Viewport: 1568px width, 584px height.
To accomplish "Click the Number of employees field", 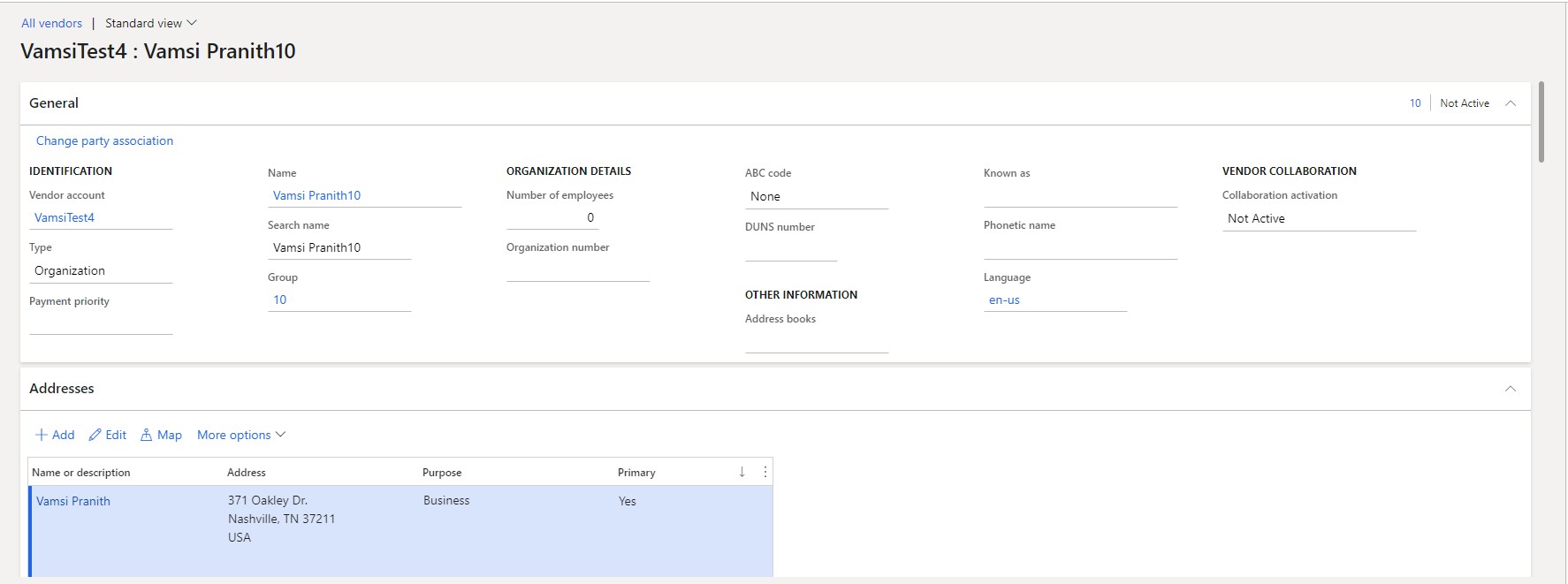I will 552,217.
